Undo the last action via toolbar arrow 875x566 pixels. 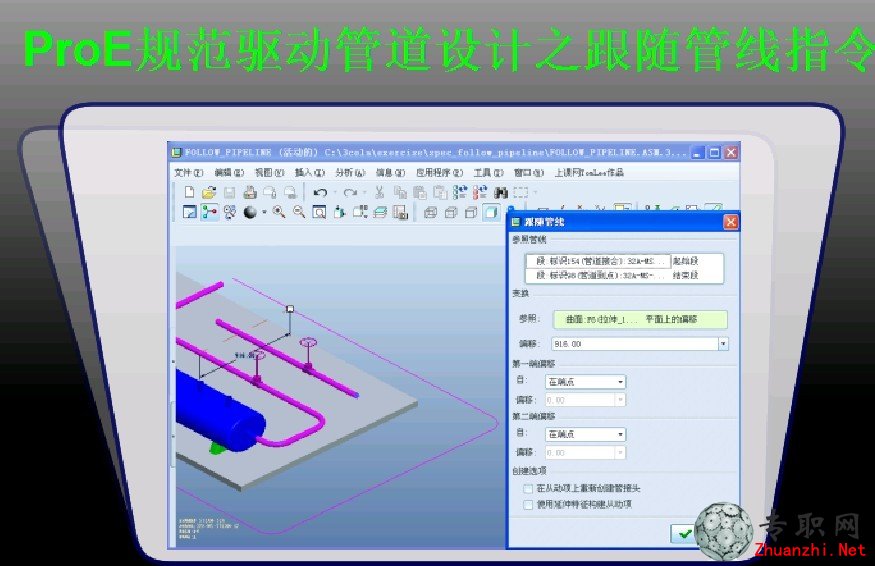pos(320,193)
